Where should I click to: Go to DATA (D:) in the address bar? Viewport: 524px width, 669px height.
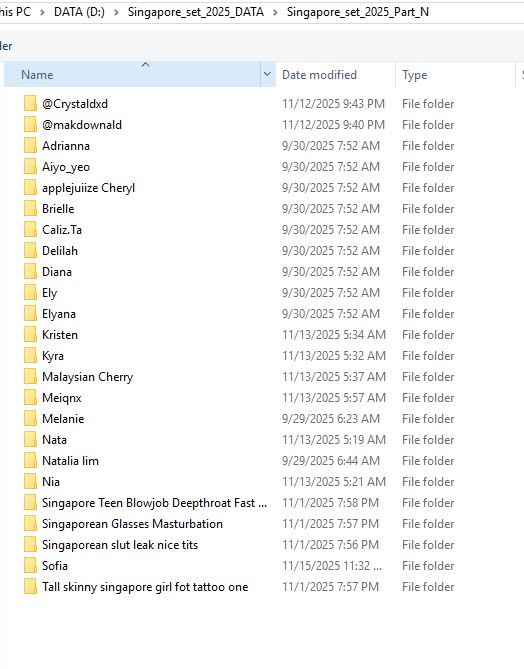coord(79,12)
